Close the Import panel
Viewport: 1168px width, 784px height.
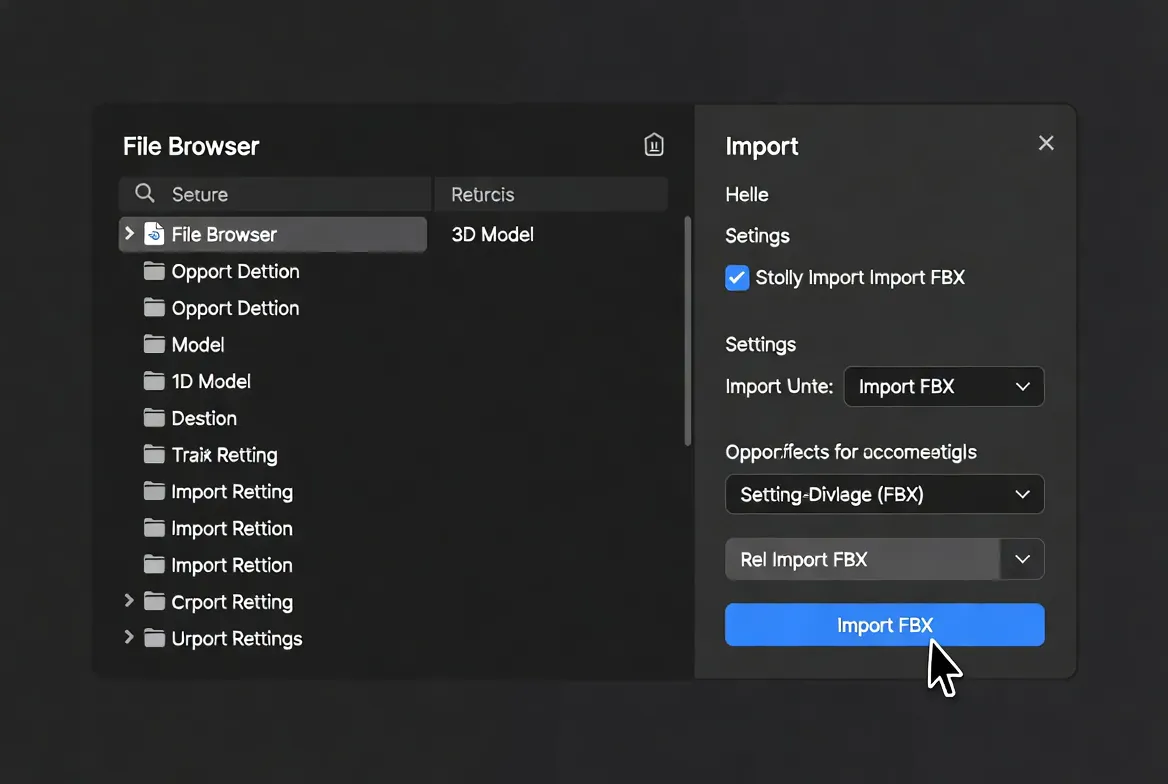click(1046, 143)
